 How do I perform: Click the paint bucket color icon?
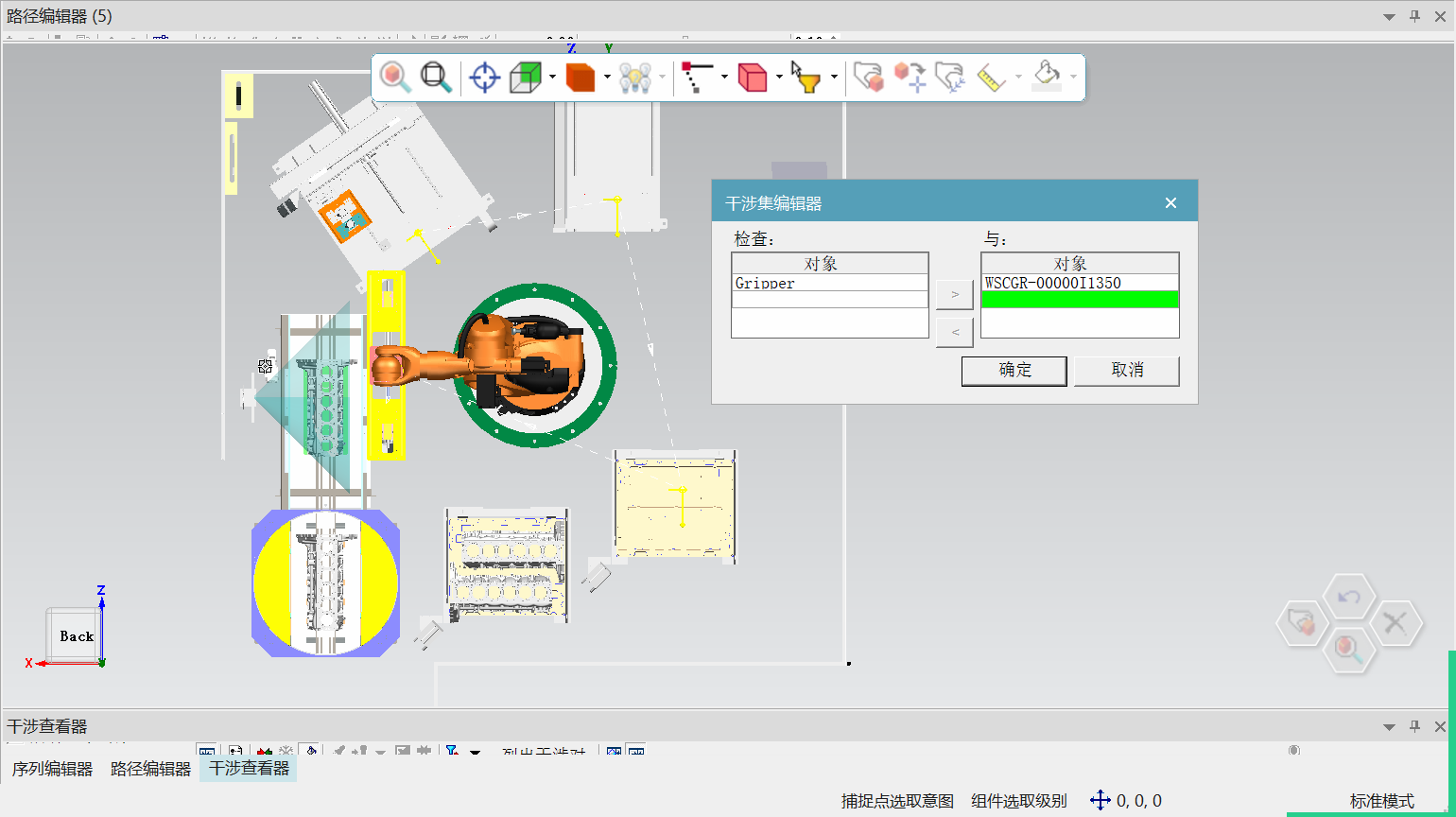1047,77
